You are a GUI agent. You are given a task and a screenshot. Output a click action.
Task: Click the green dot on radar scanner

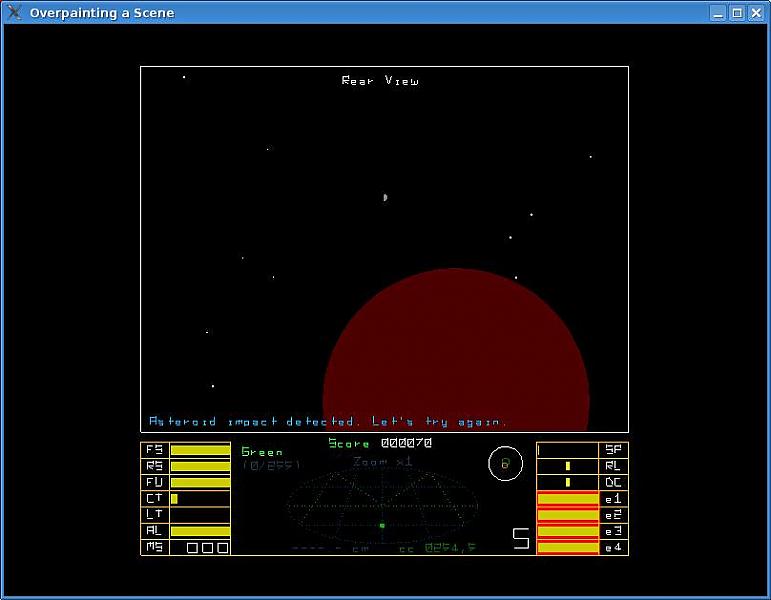click(x=382, y=525)
